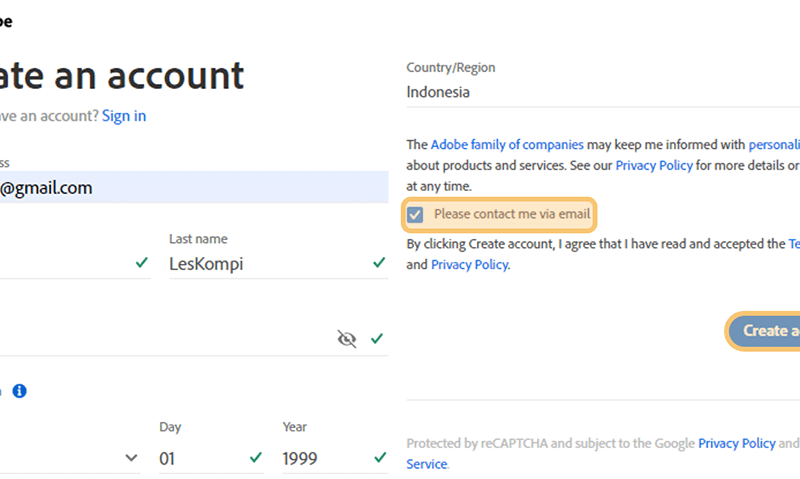Click the green checkmark beside the Day field
This screenshot has height=479, width=800.
[256, 458]
